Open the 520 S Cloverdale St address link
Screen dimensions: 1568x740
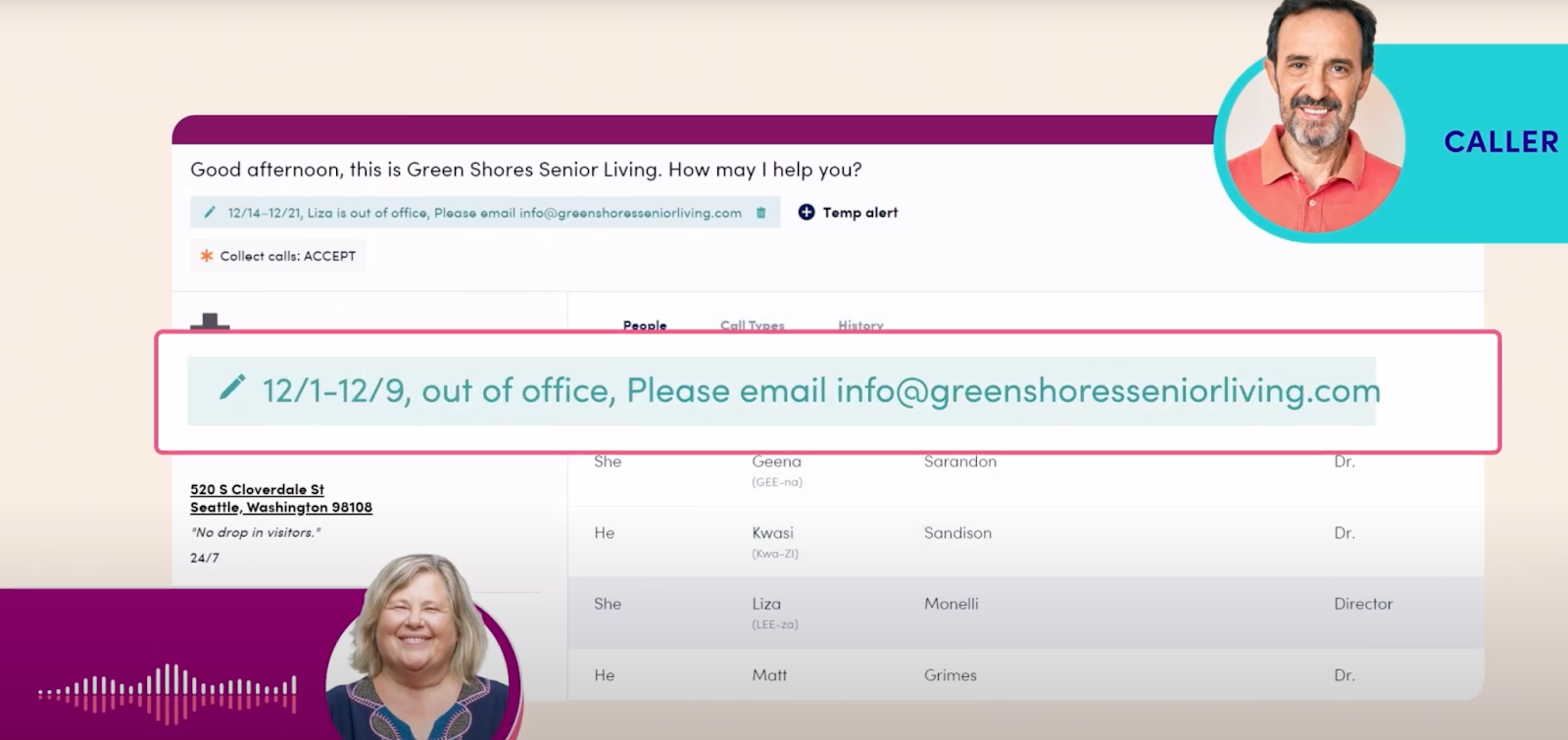(x=257, y=489)
